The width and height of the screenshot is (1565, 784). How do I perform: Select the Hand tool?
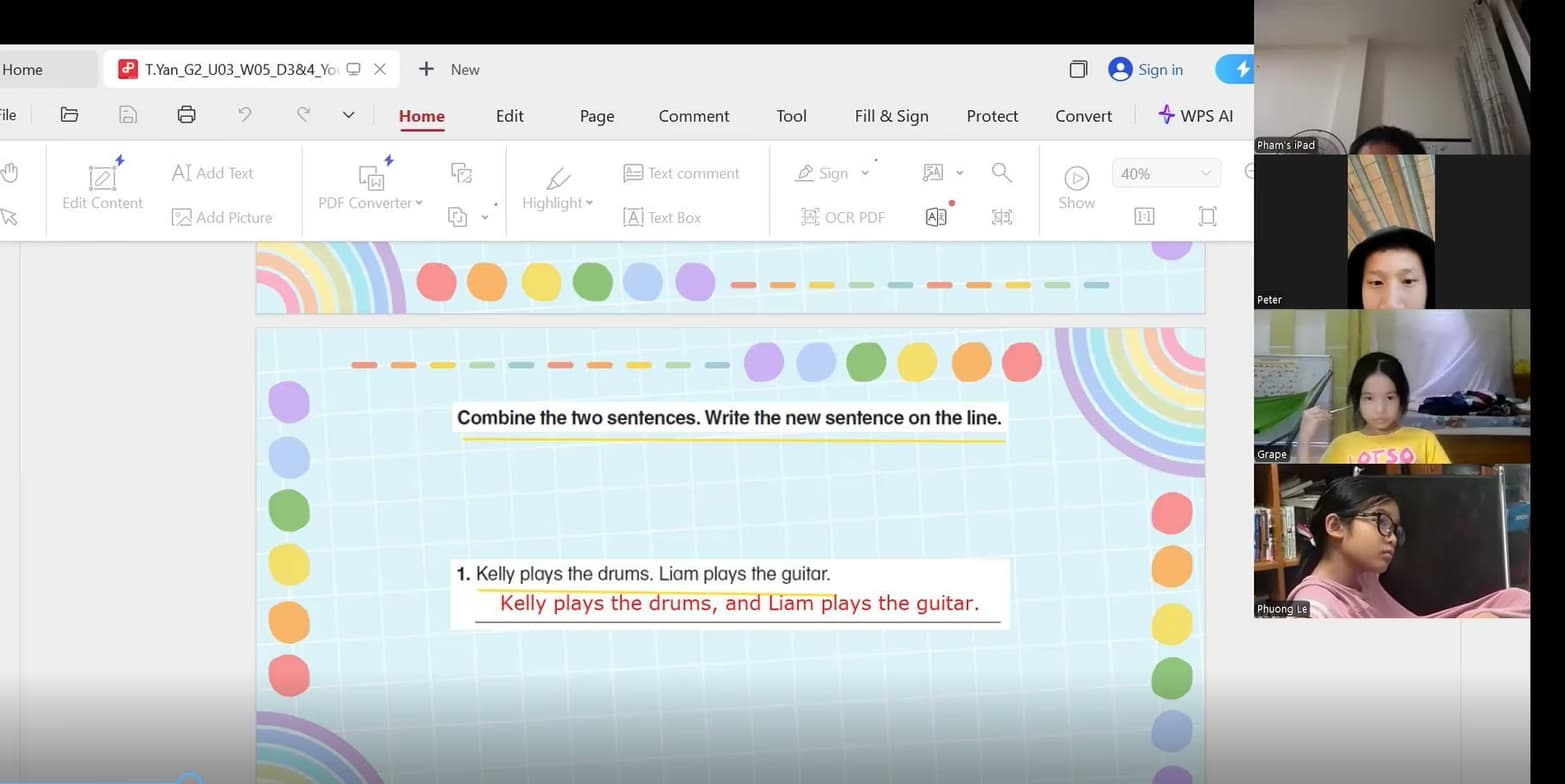[x=9, y=173]
